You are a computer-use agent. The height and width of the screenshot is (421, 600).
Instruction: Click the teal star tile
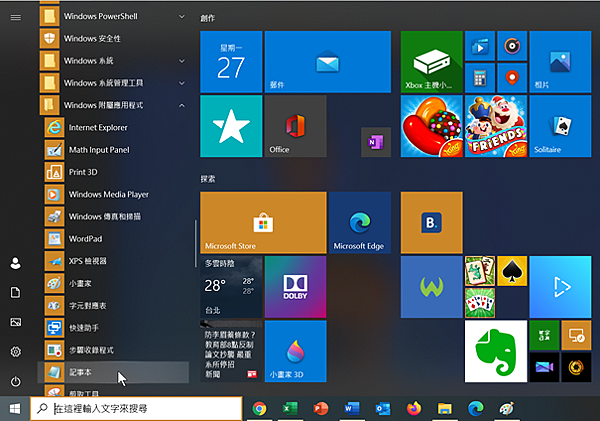[231, 126]
